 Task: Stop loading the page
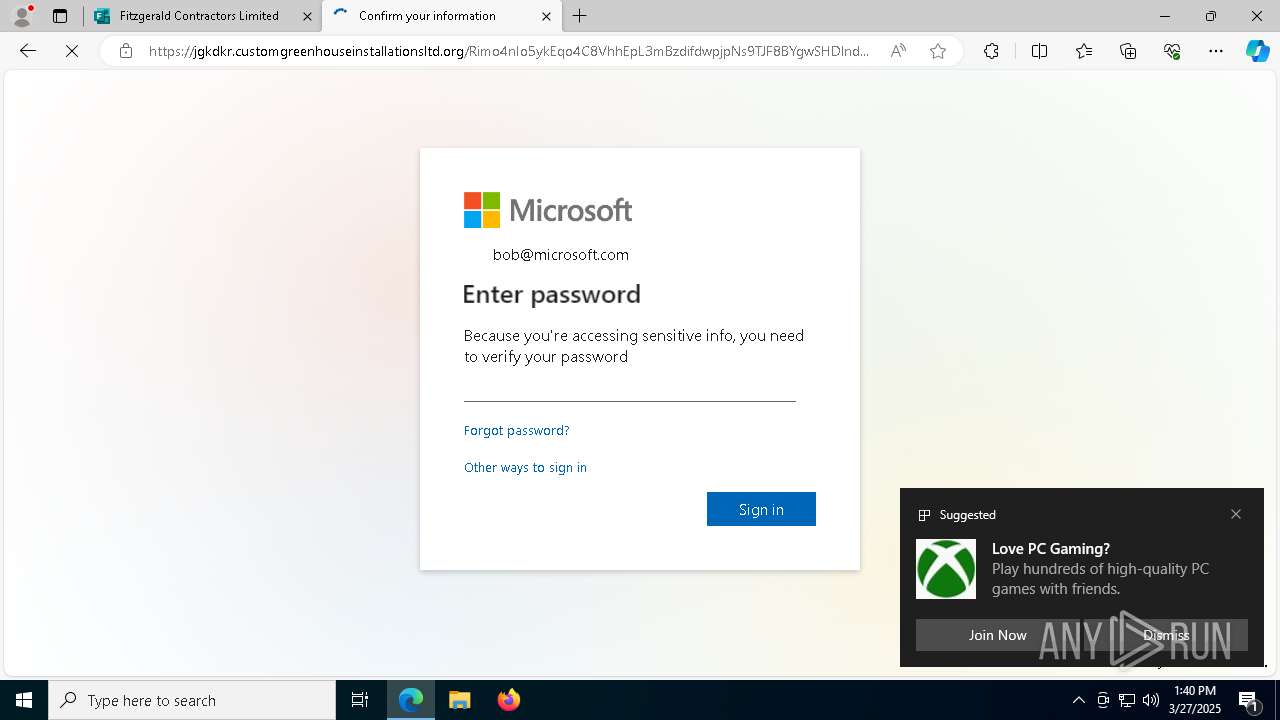[72, 51]
